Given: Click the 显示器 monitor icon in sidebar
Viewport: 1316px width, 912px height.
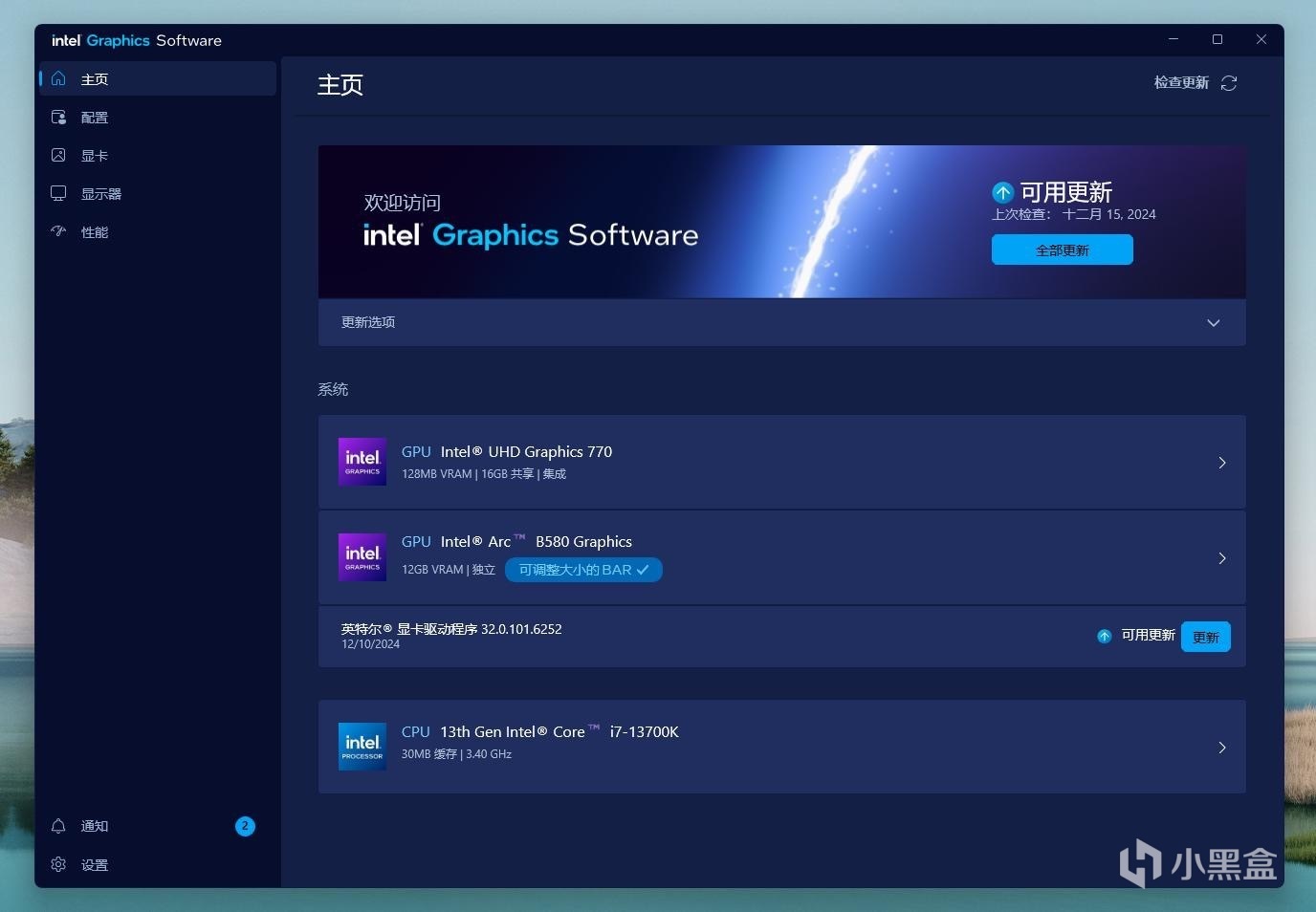Looking at the screenshot, I should click(x=58, y=193).
